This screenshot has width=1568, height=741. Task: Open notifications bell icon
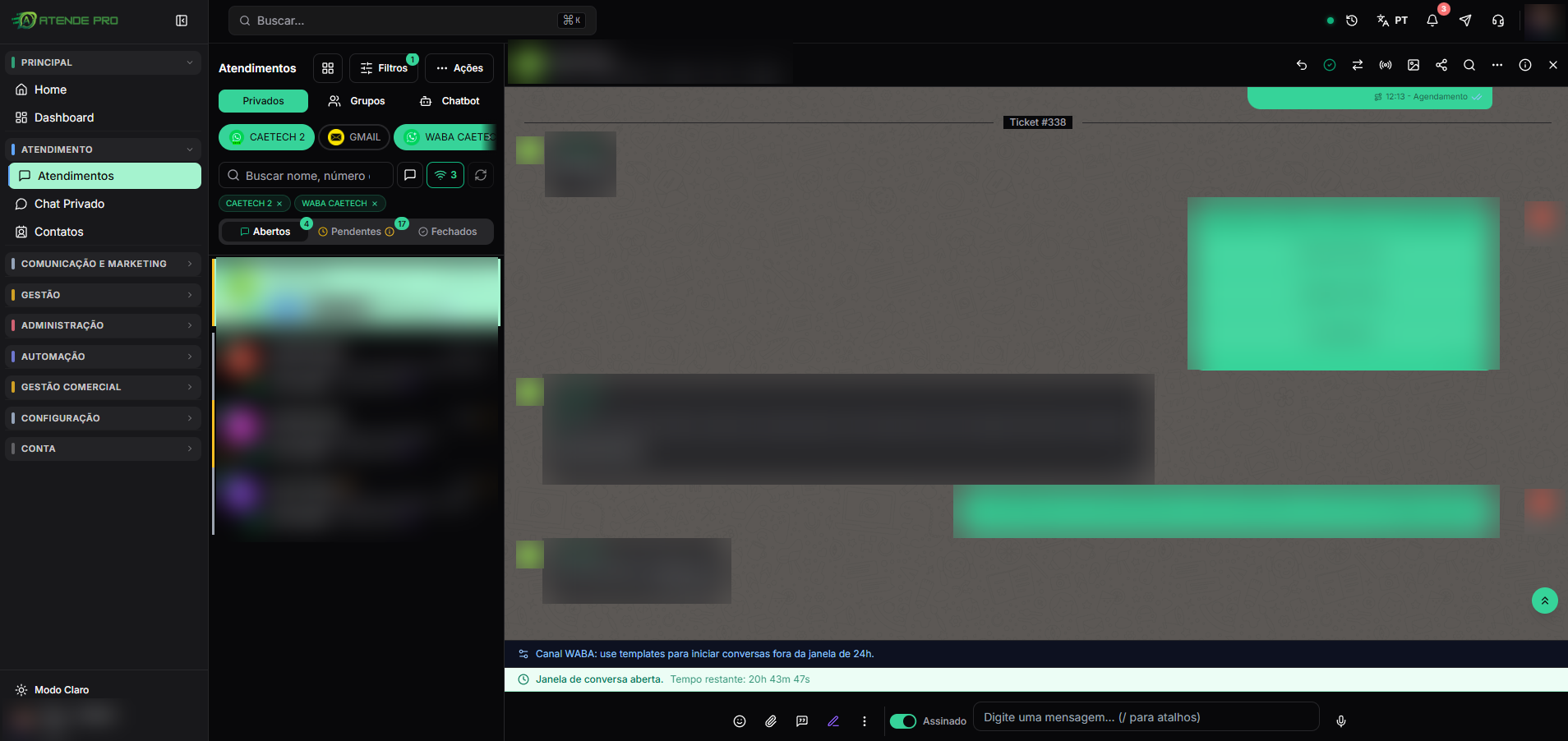pyautogui.click(x=1432, y=21)
